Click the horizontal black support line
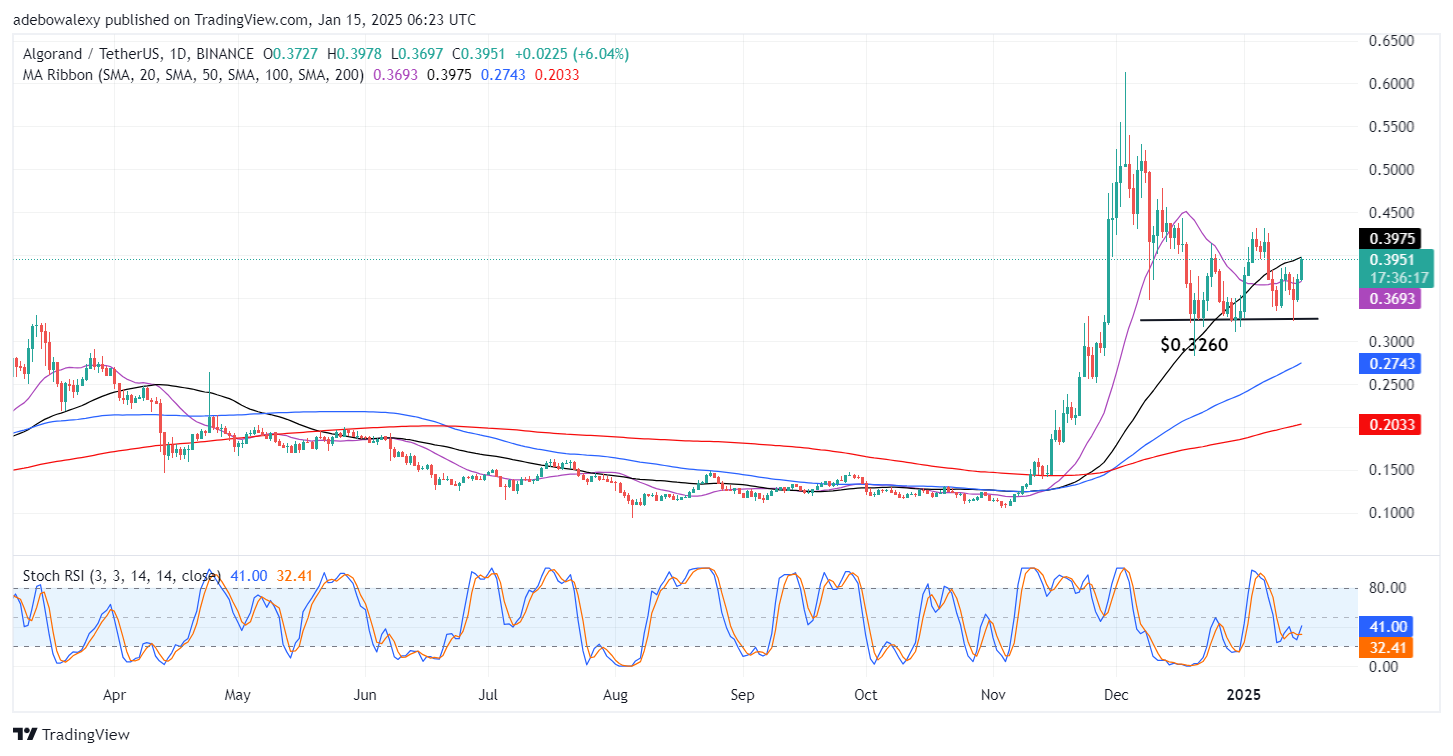This screenshot has height=756, width=1453. (x=1229, y=319)
